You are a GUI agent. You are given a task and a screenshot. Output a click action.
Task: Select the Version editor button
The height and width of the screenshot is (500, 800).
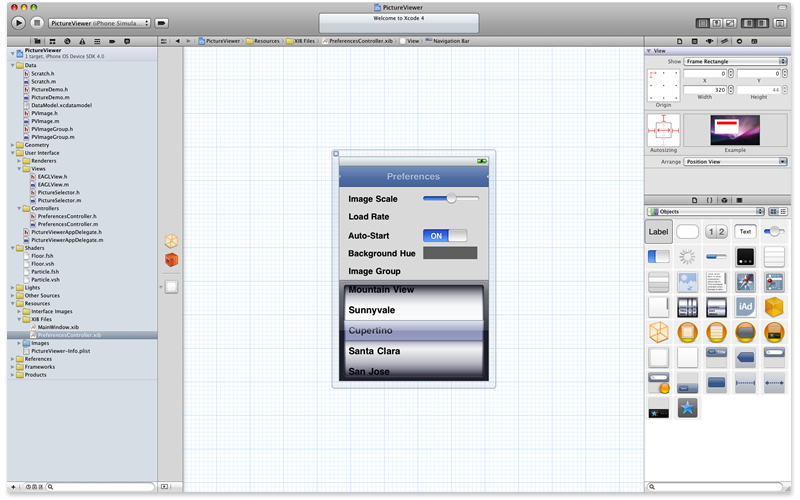click(x=730, y=23)
